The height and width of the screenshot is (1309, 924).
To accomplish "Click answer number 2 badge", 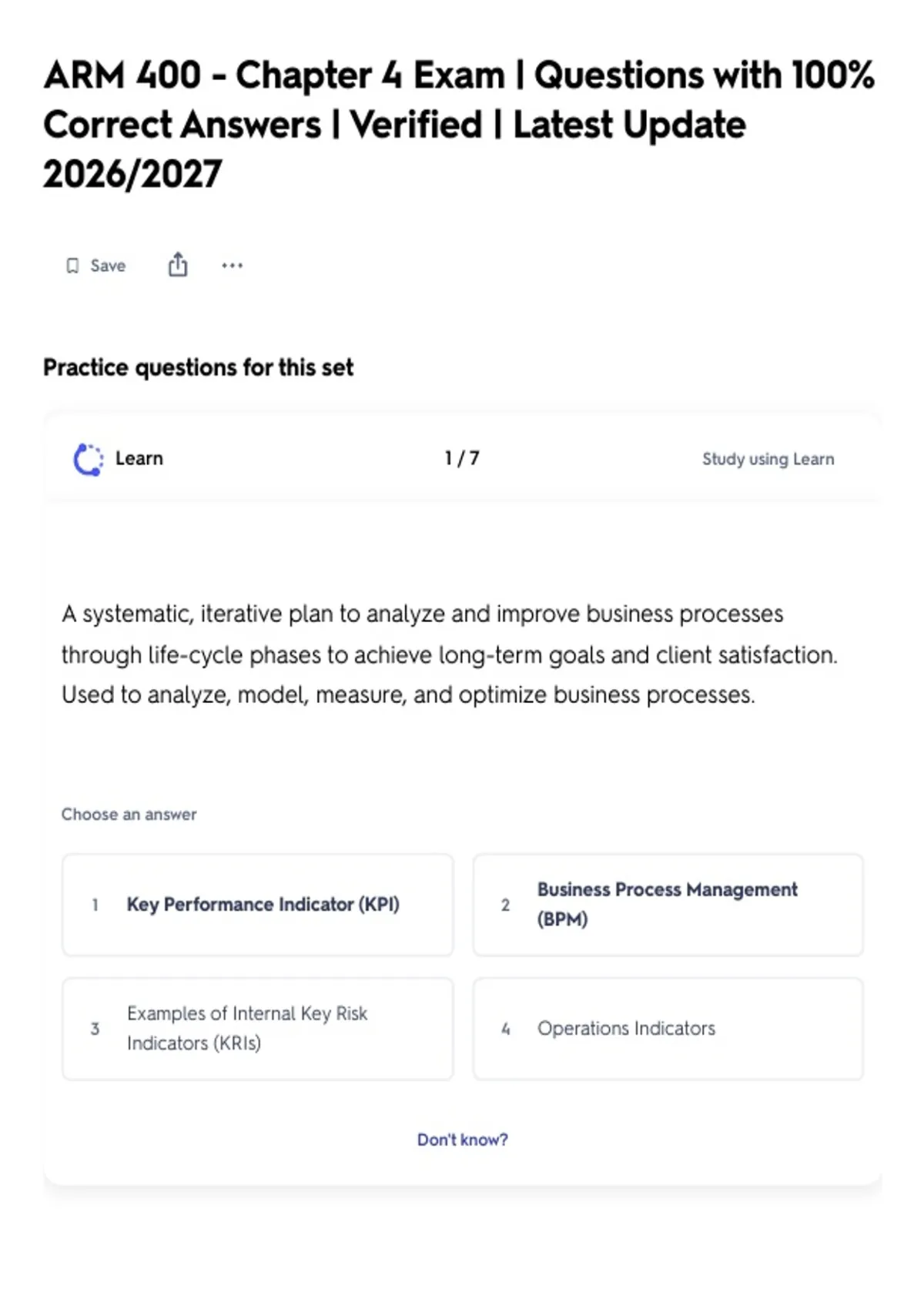I will [505, 905].
